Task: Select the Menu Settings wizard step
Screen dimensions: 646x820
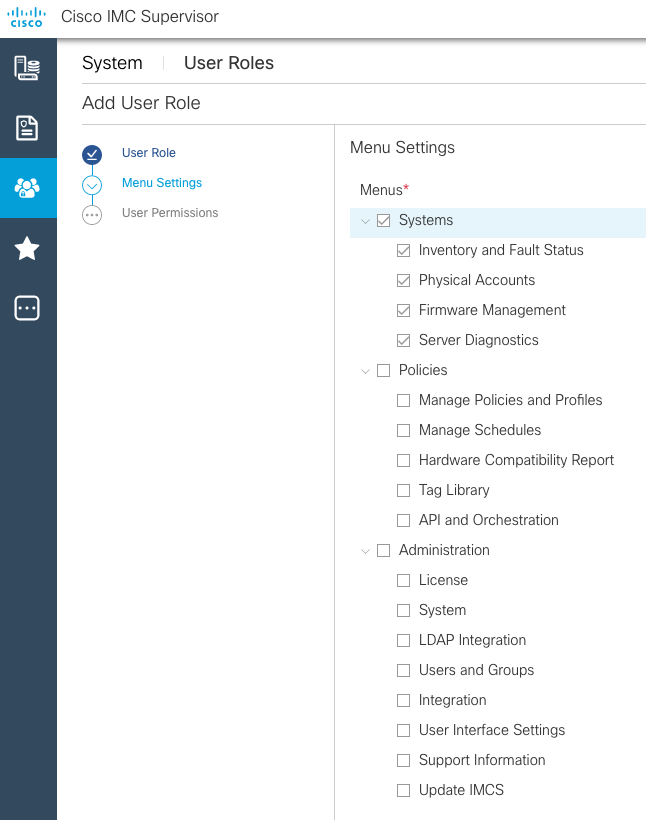Action: [161, 184]
